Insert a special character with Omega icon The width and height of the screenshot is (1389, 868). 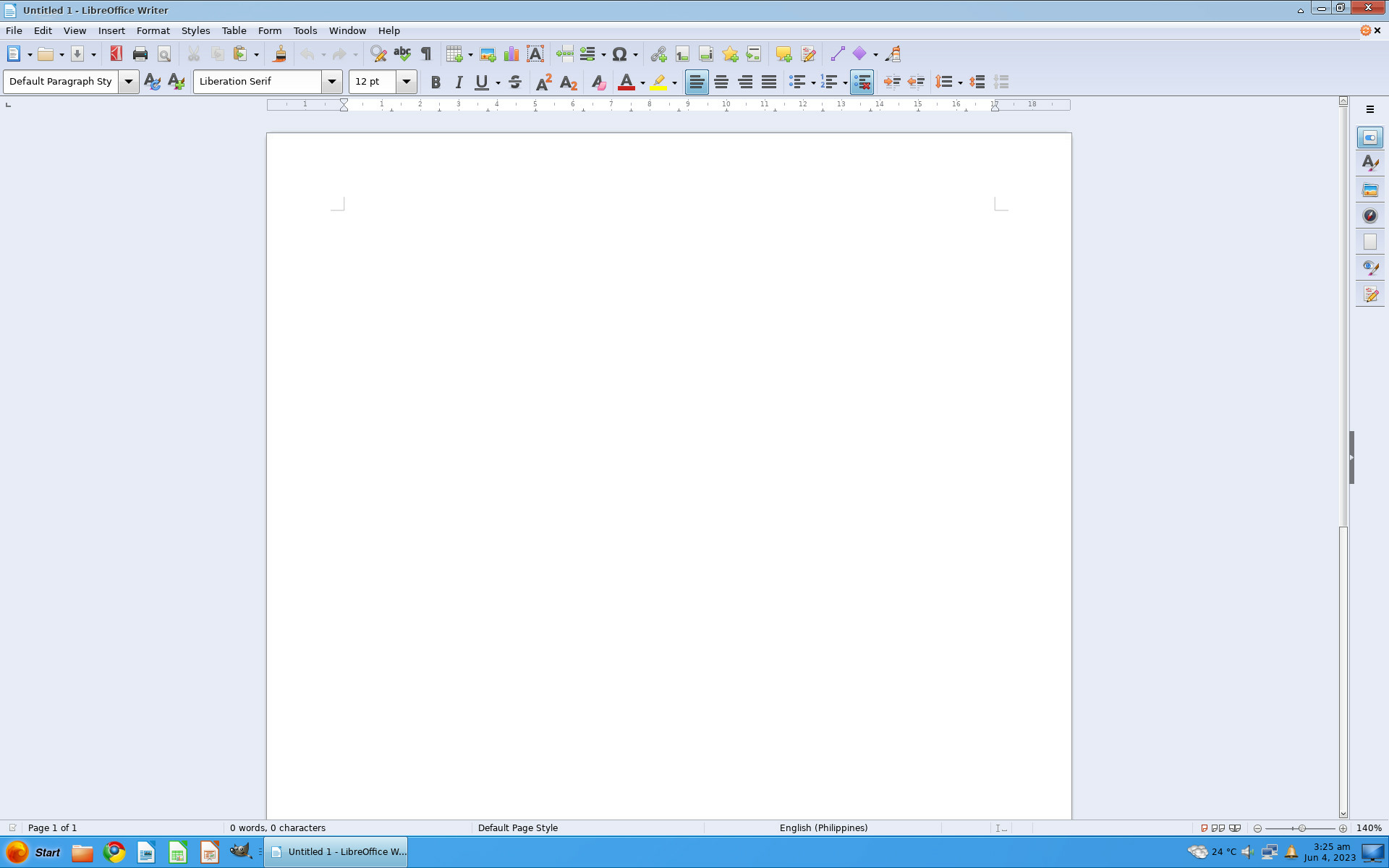(x=619, y=54)
